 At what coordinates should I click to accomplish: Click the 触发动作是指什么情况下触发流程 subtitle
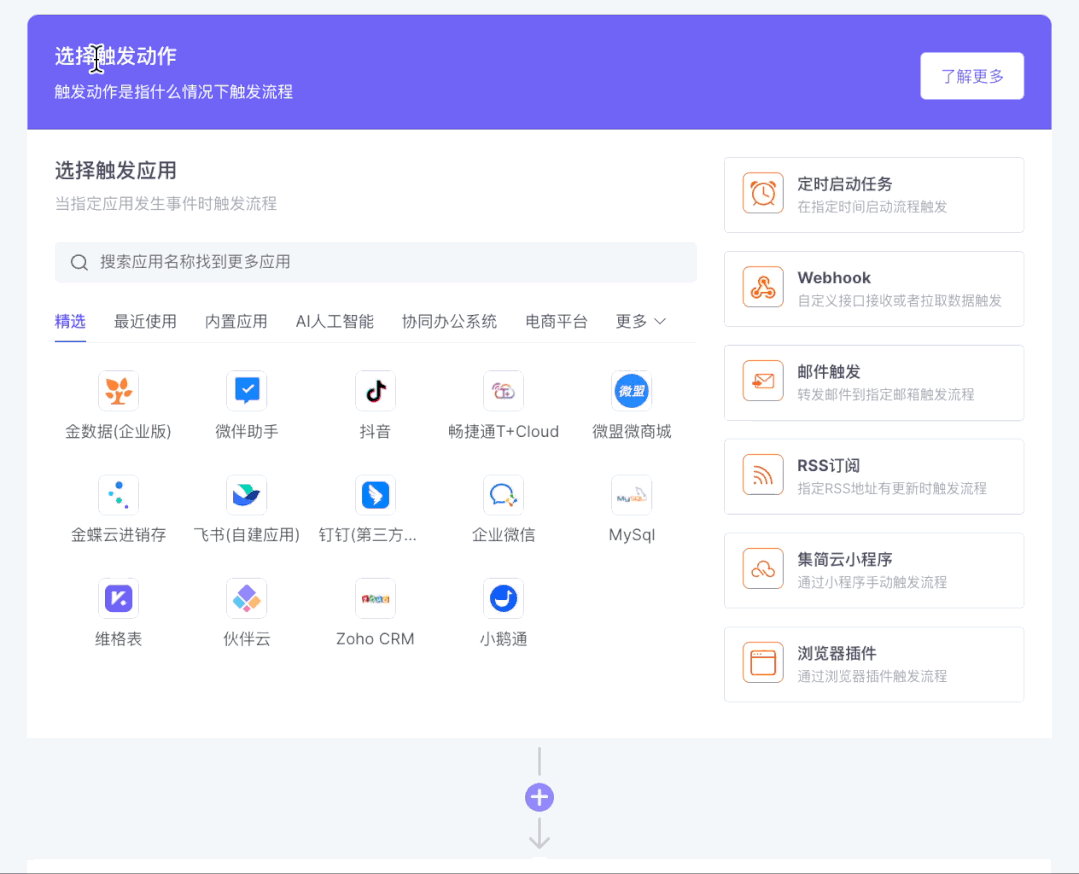pos(173,92)
